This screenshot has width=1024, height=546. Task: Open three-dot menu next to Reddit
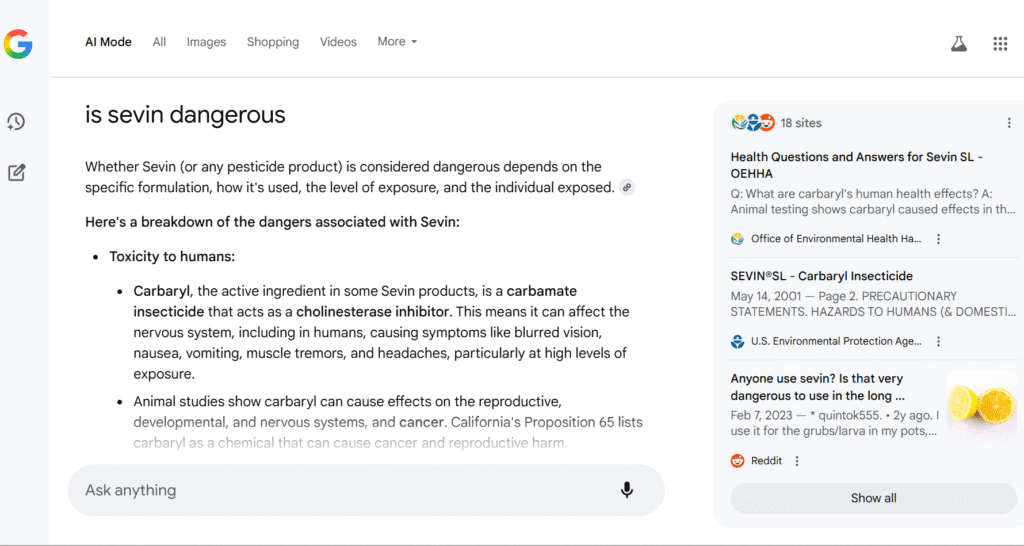[797, 461]
